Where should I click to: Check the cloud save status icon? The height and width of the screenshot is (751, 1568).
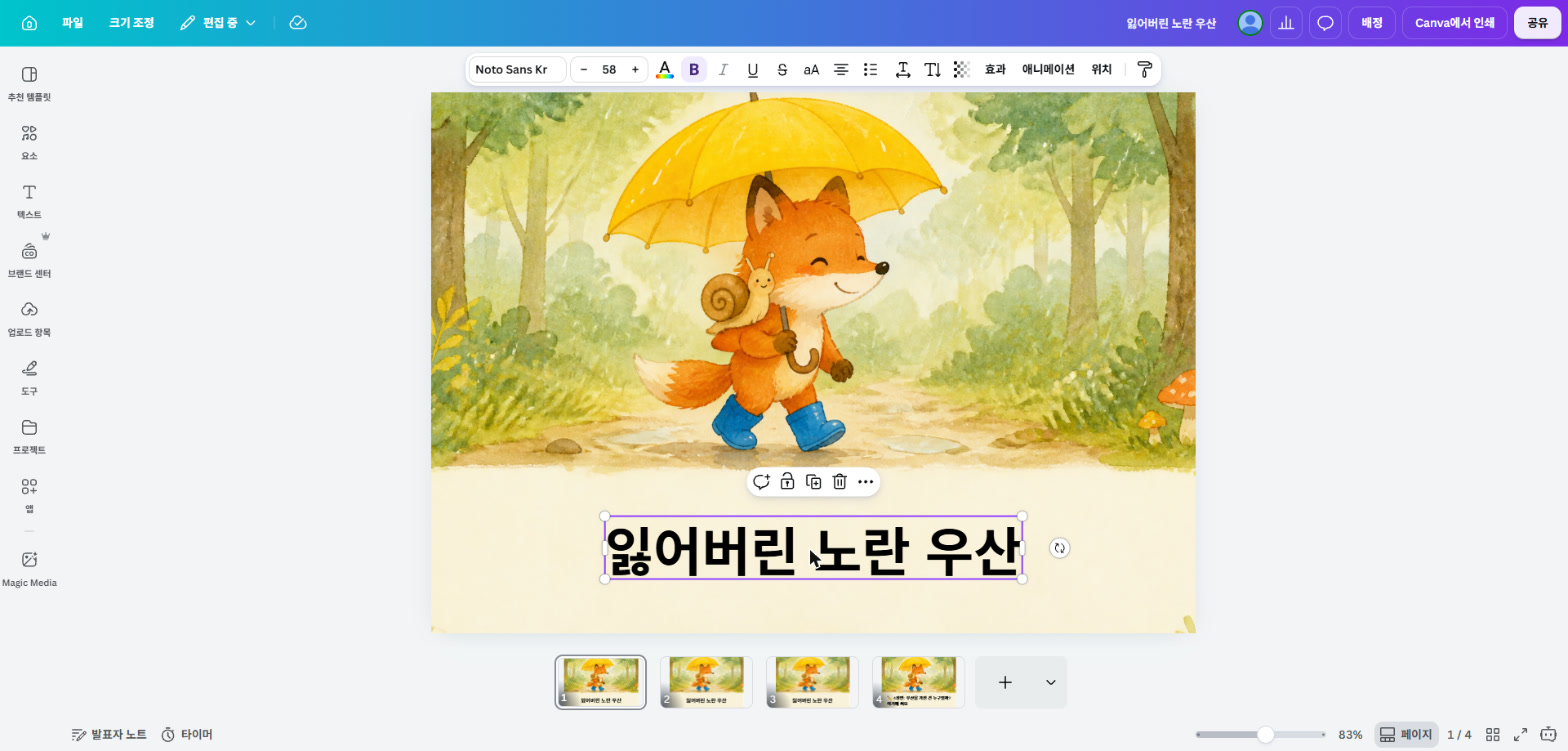(298, 23)
